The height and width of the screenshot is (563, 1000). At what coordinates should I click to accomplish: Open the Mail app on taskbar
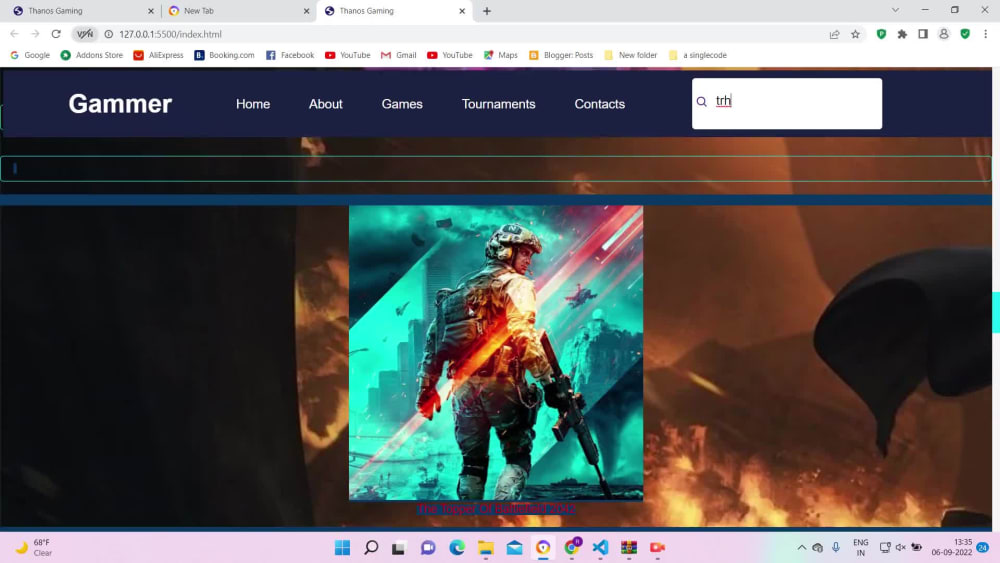[x=515, y=548]
